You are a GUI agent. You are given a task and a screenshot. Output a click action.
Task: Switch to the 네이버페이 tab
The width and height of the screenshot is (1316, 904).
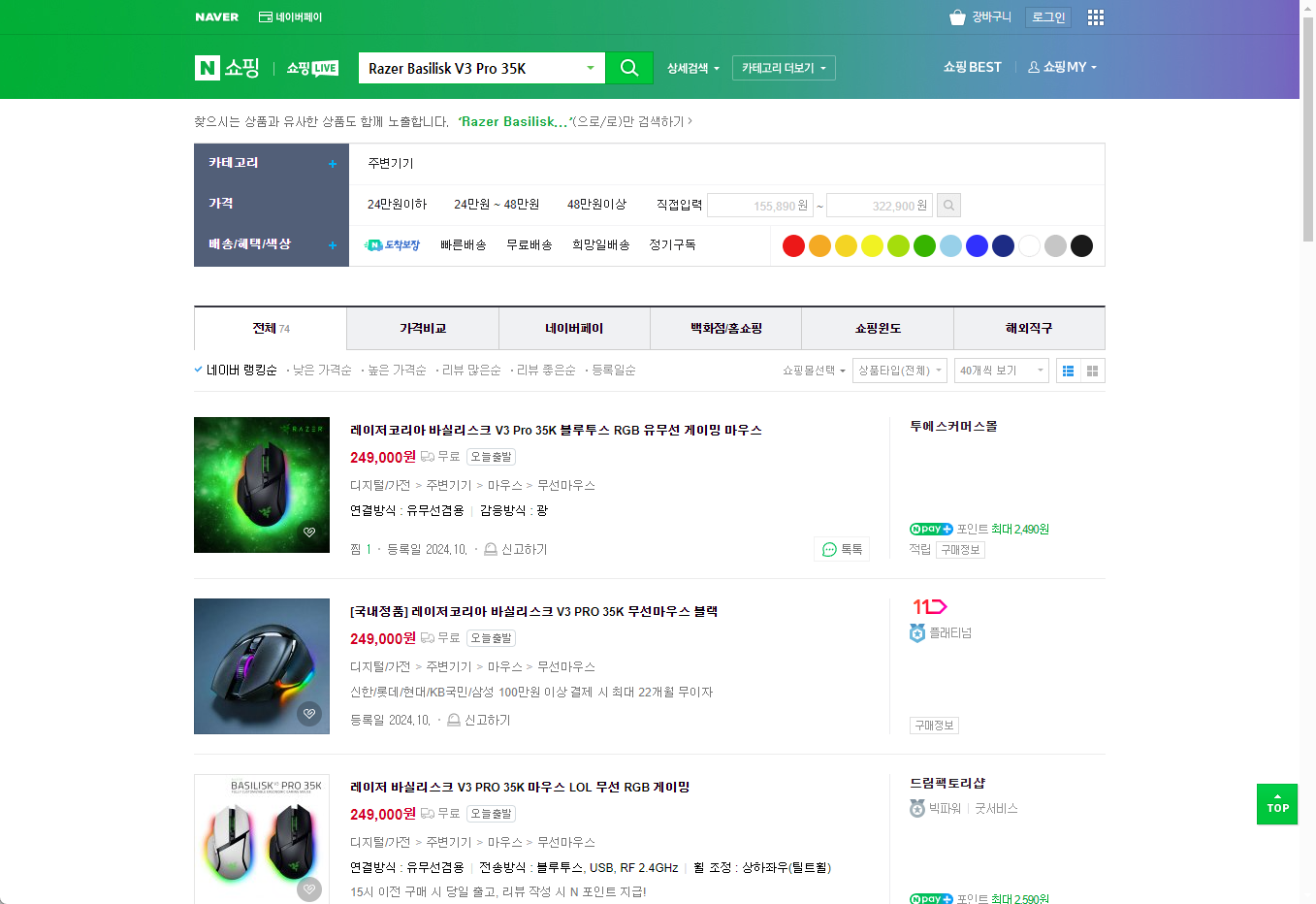pos(574,328)
